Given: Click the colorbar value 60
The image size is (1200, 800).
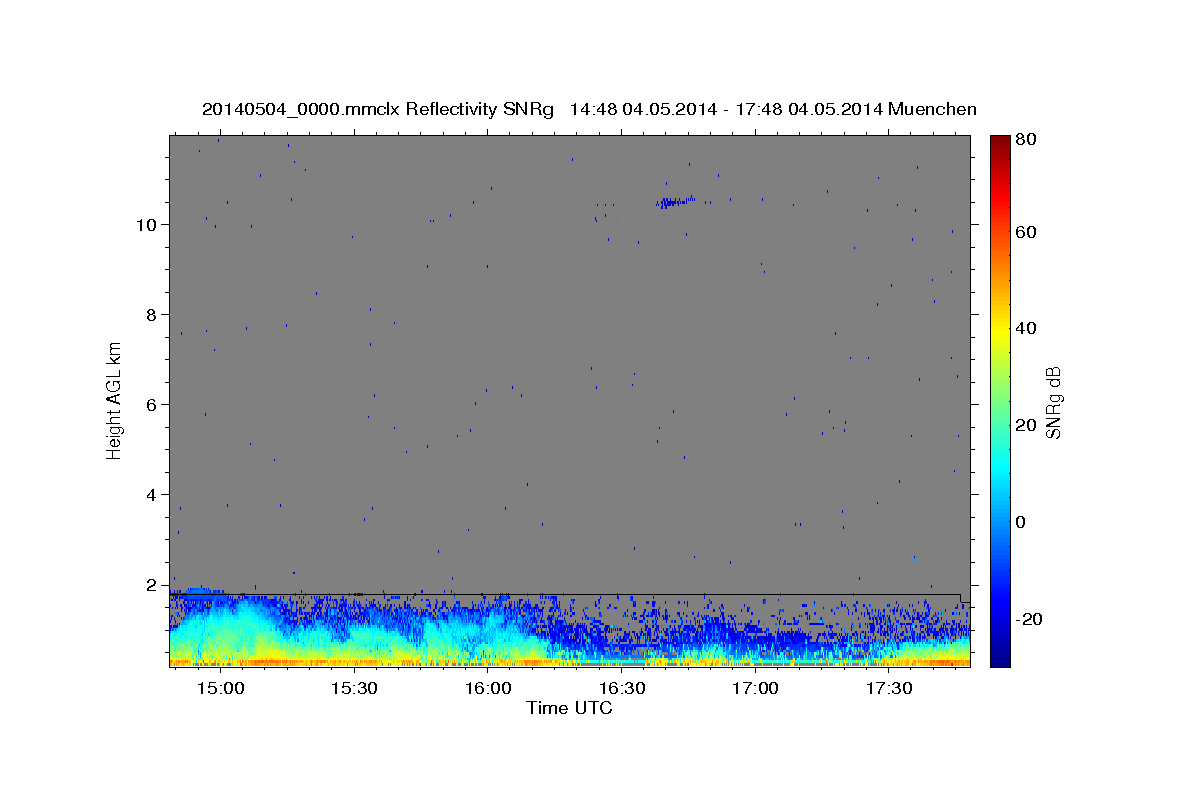Looking at the screenshot, I should coord(1026,232).
